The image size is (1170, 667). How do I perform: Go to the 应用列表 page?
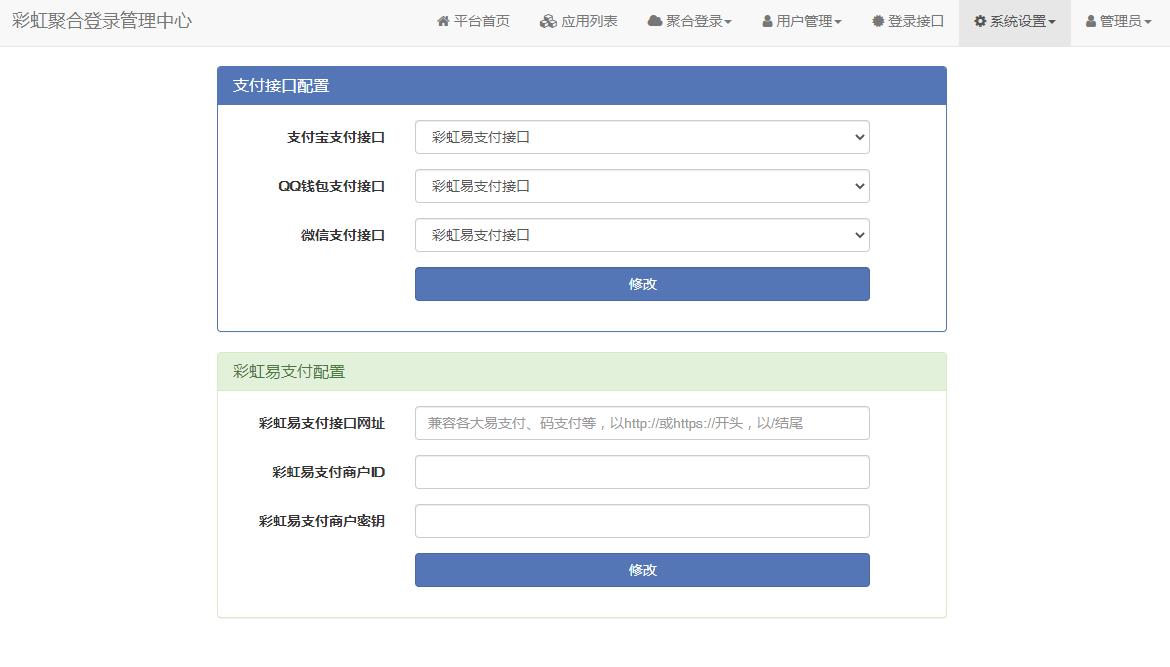[578, 22]
